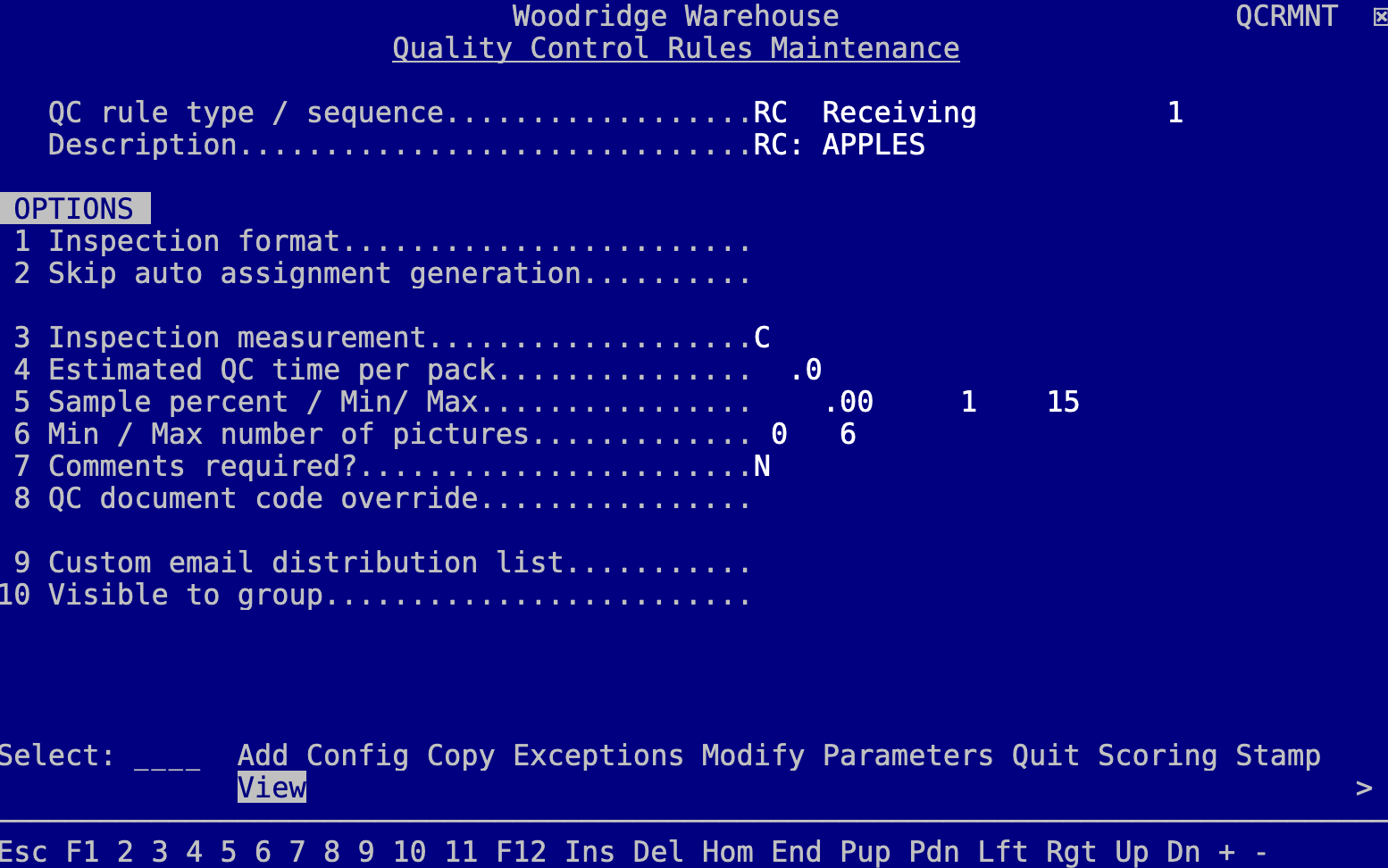Click Up in the key bar
The height and width of the screenshot is (868, 1388).
click(x=1132, y=852)
